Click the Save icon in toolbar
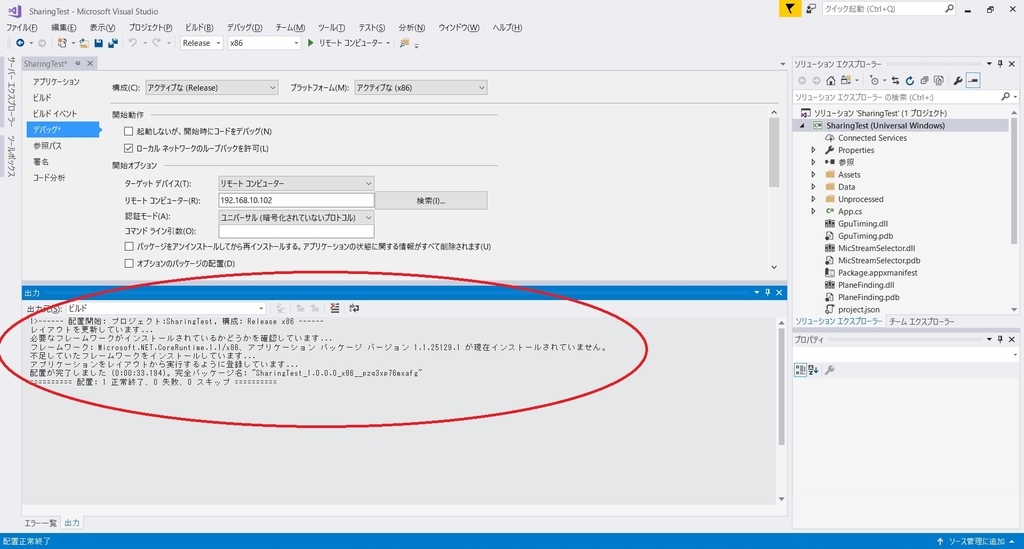Viewport: 1024px width, 549px height. pos(99,43)
